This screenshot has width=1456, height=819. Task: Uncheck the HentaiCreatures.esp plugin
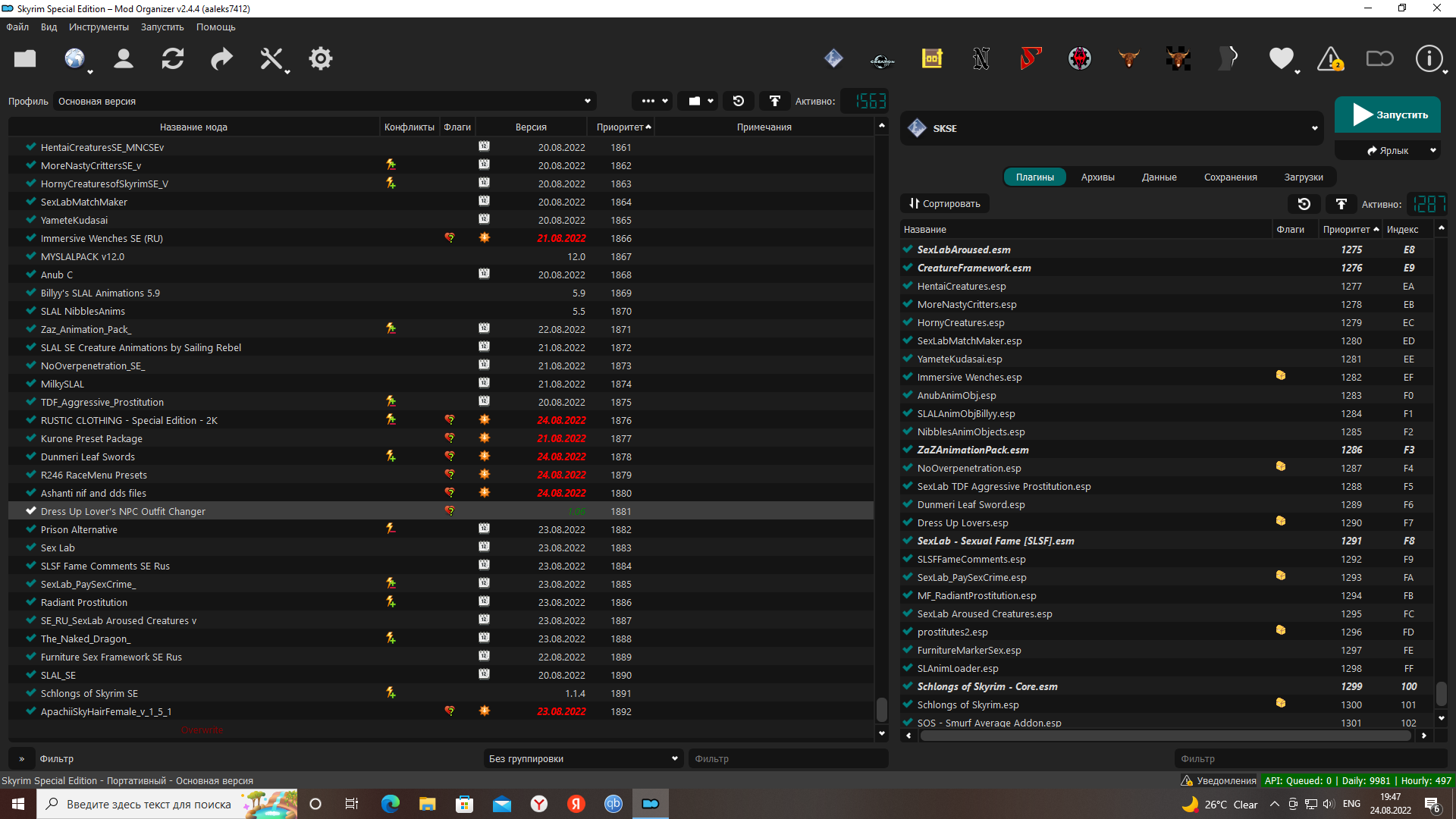908,286
